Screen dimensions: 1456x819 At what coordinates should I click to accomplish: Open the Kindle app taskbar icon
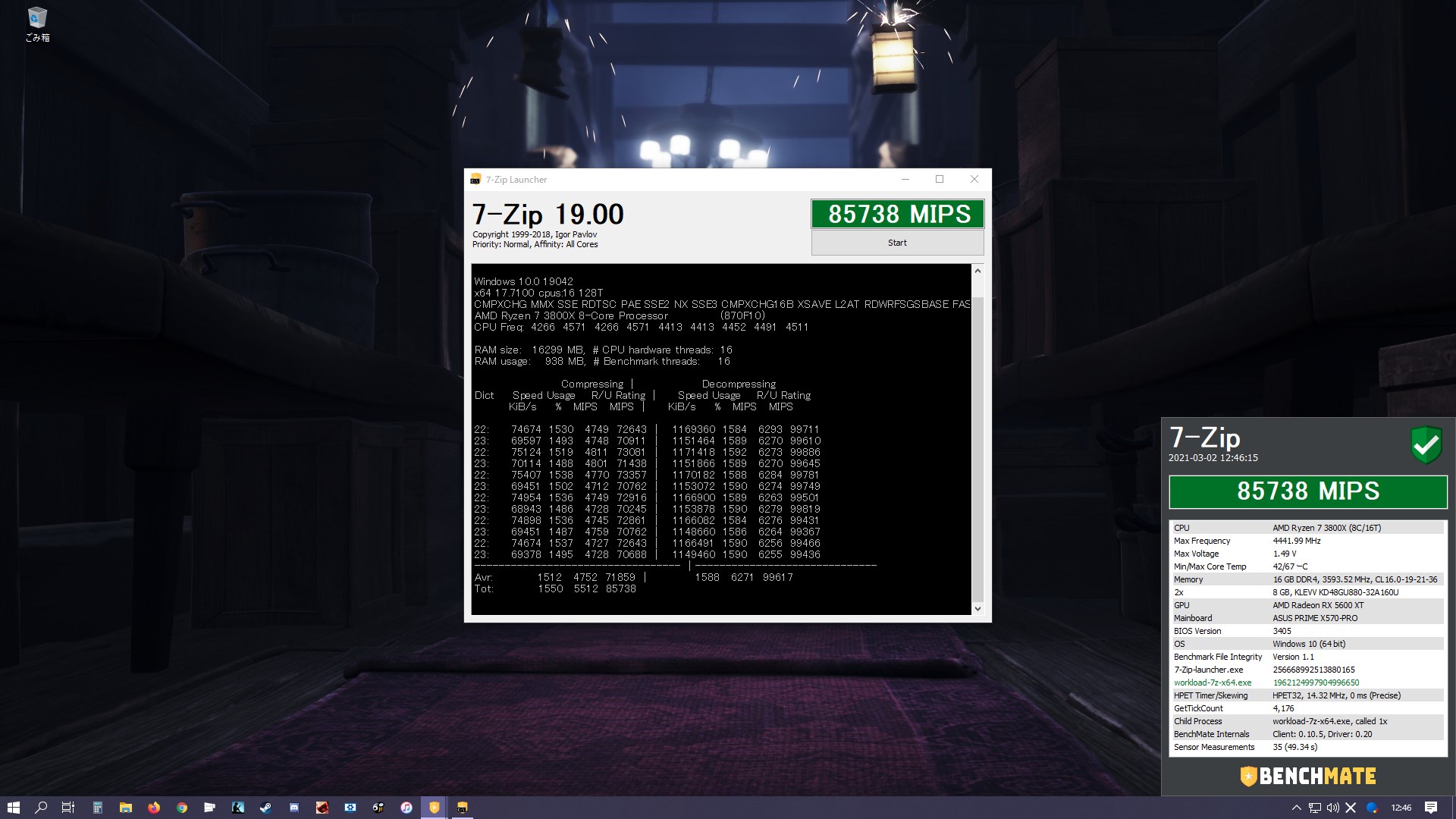coord(238,808)
